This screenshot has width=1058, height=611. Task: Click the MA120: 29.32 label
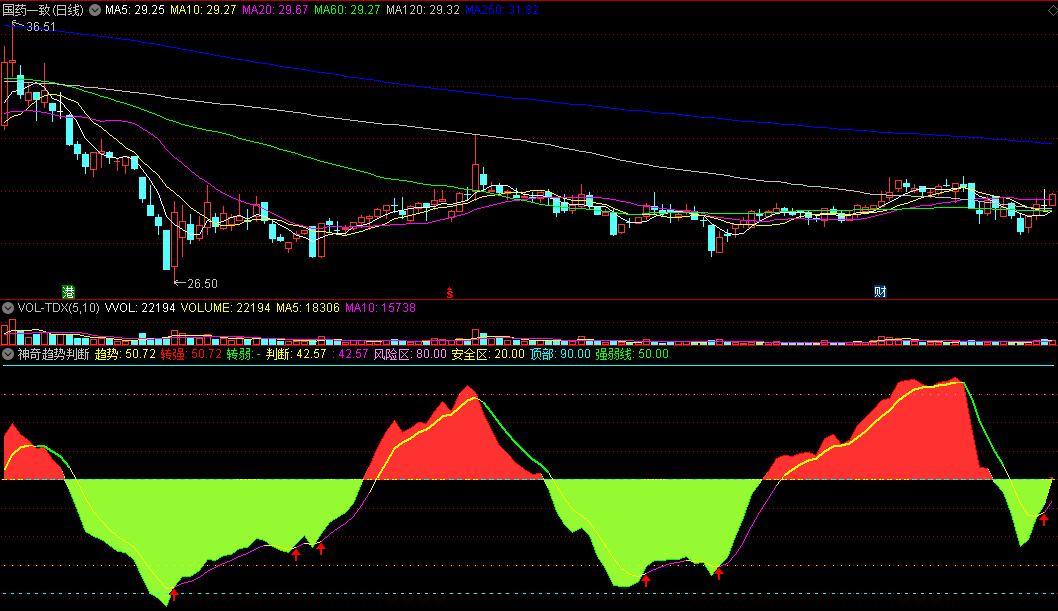click(x=422, y=10)
